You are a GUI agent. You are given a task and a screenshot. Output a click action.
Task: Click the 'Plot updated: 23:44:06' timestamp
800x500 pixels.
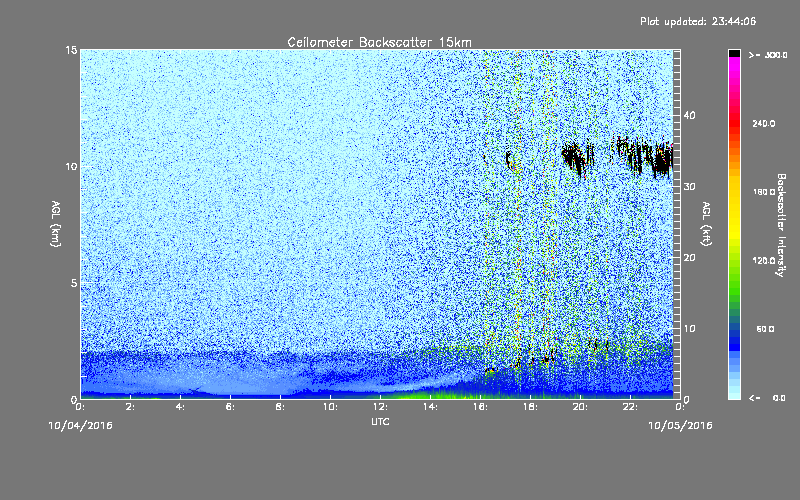[698, 21]
